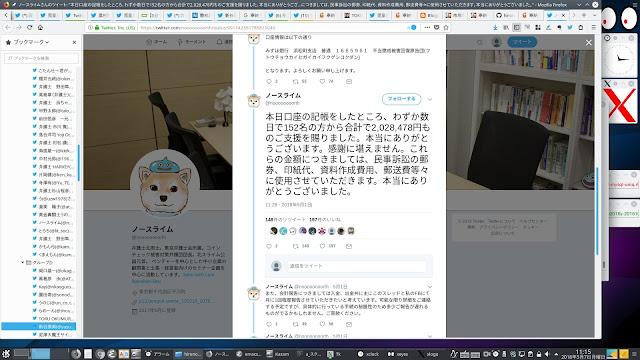Click the Firefox forward navigation arrow
The image size is (640, 360).
click(x=19, y=27)
